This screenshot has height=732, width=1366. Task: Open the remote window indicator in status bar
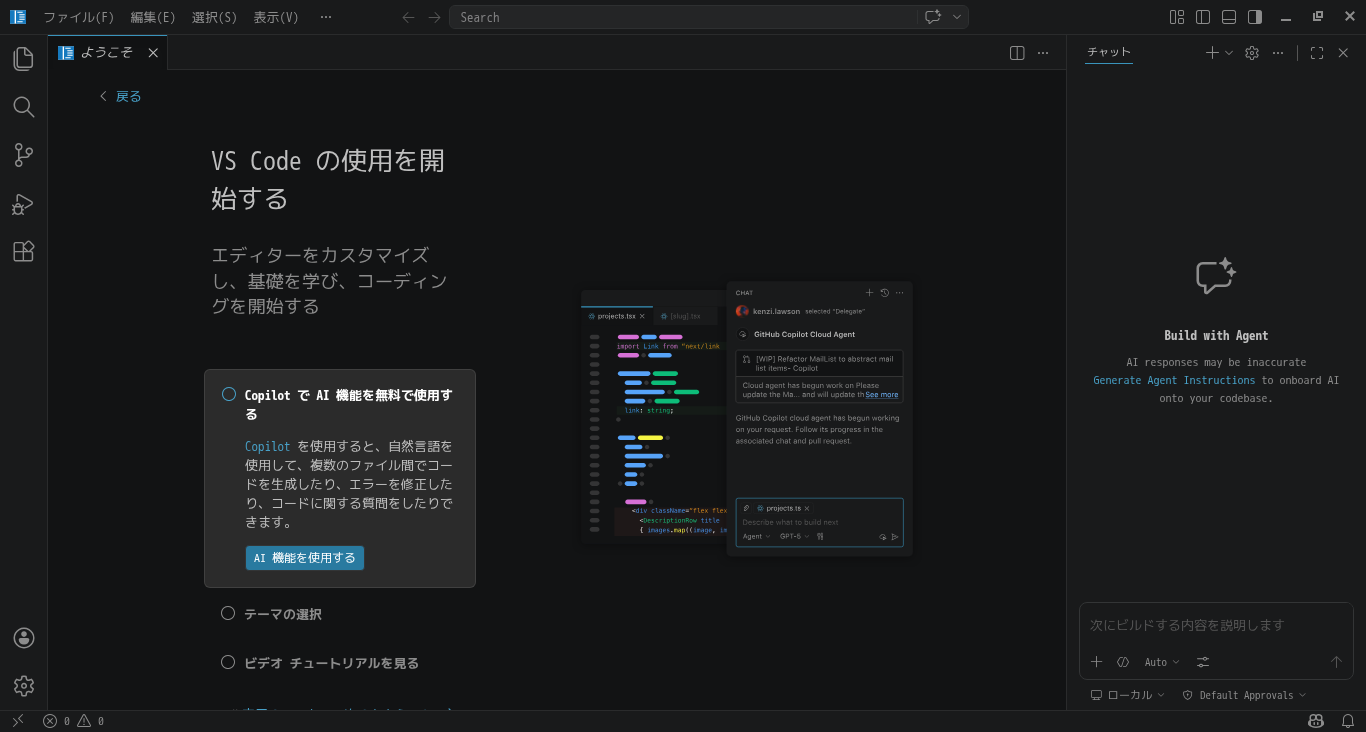[x=17, y=721]
